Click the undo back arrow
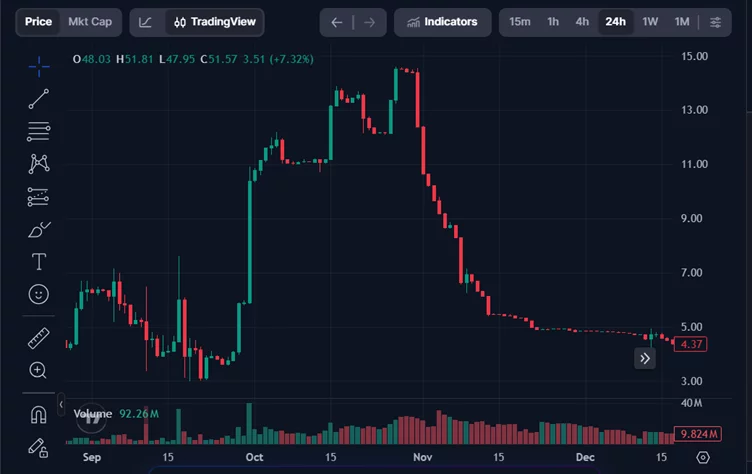This screenshot has height=474, width=752. 337,22
